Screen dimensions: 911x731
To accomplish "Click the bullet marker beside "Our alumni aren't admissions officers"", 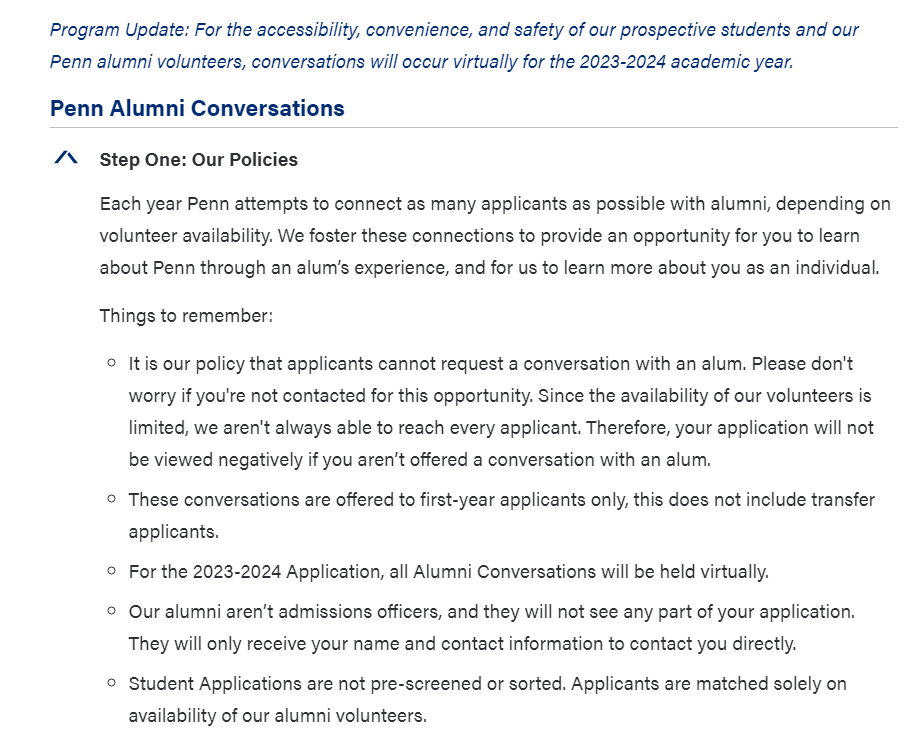I will coord(111,609).
